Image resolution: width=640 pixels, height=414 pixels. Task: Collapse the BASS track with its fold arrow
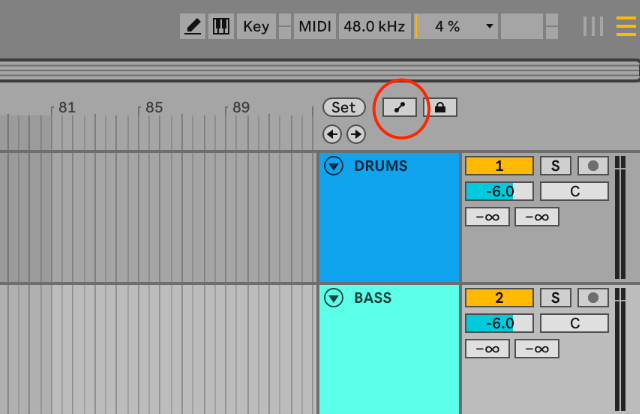coord(334,298)
